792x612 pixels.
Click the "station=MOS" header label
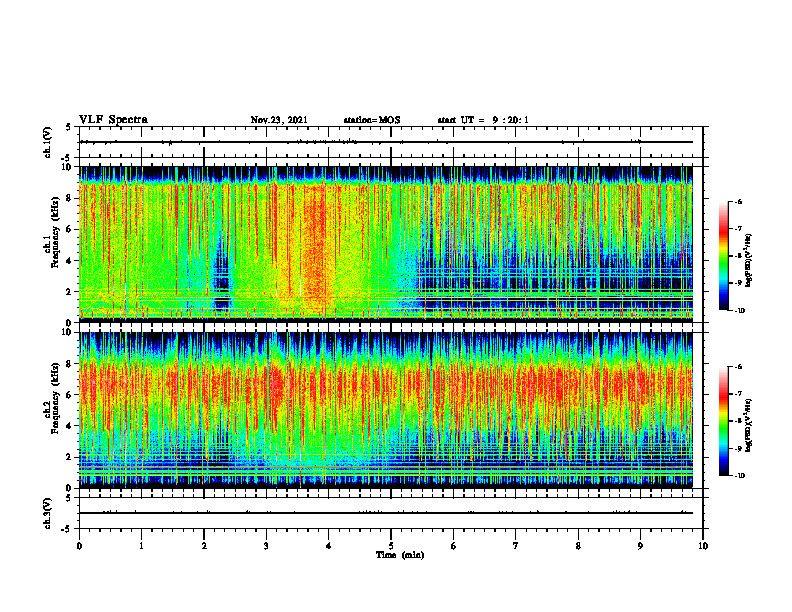coord(372,120)
